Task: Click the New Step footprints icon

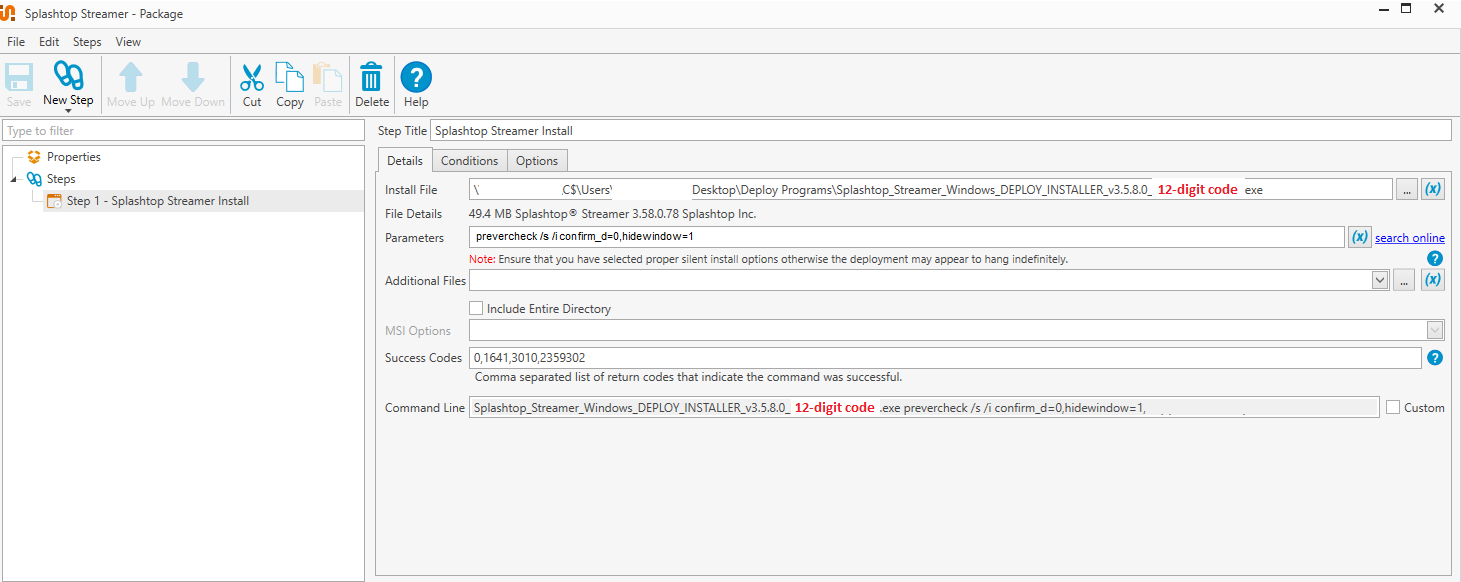Action: [x=68, y=76]
